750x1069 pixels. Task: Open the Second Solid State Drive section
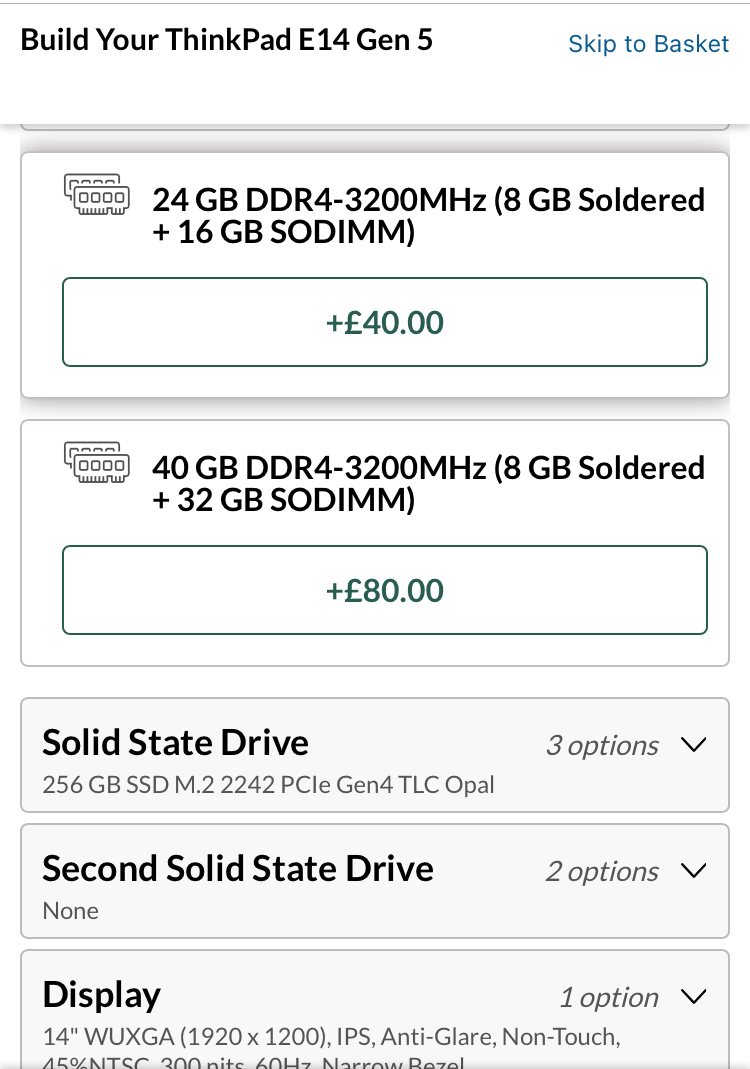238,869
